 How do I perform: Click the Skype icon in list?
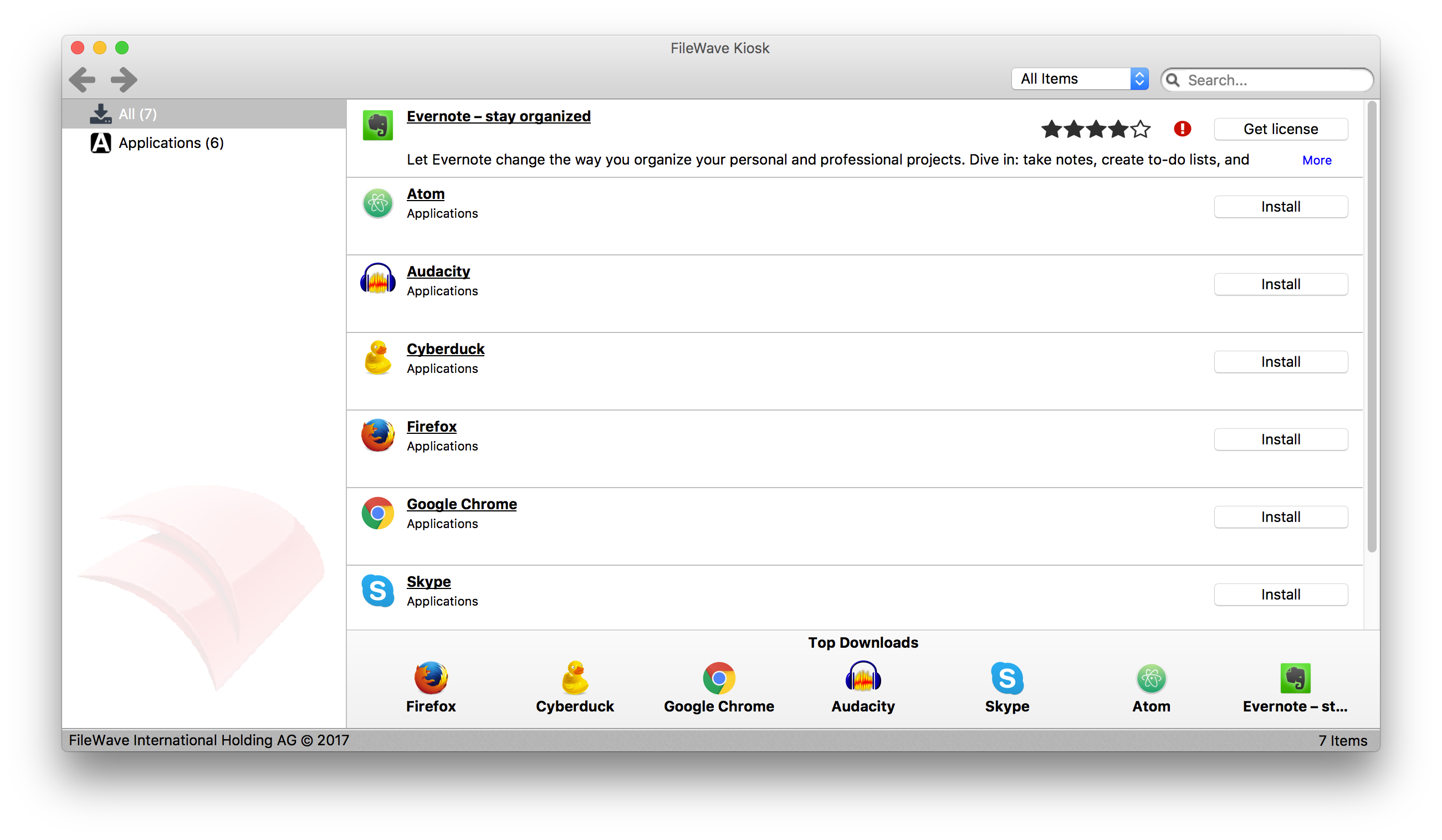(377, 591)
